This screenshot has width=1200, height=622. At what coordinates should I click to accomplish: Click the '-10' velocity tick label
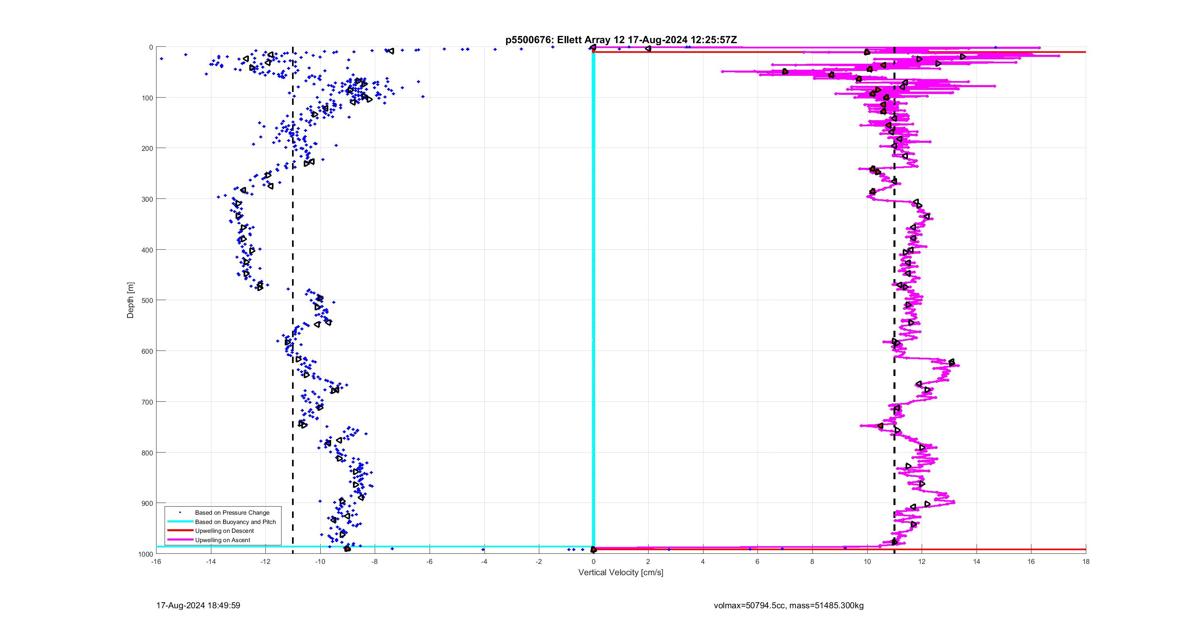tap(320, 561)
